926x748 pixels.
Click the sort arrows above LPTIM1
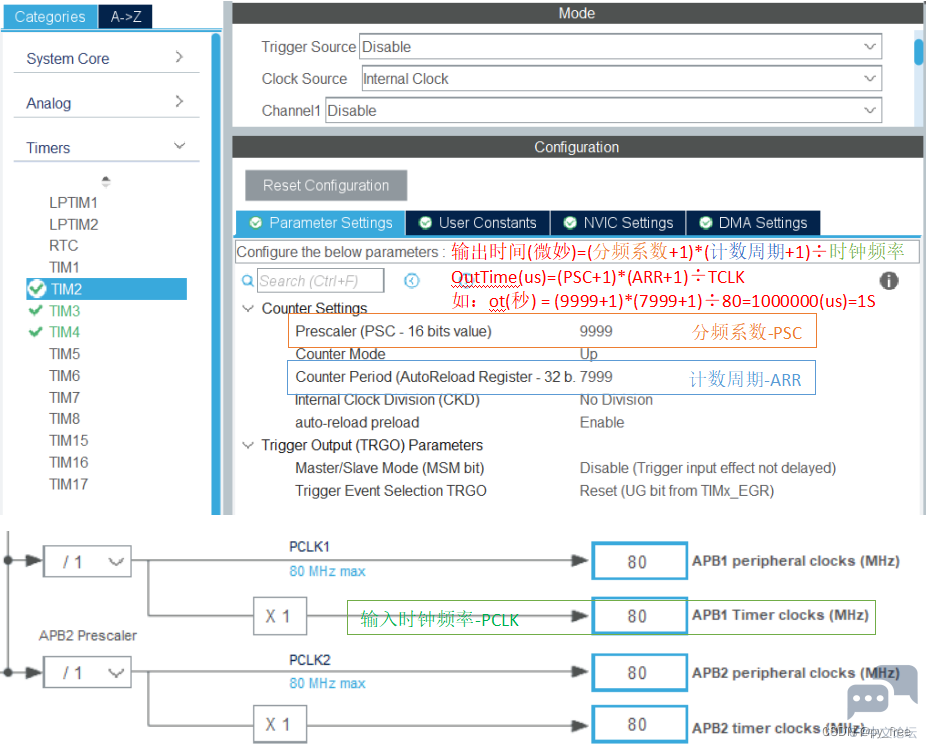click(x=106, y=182)
